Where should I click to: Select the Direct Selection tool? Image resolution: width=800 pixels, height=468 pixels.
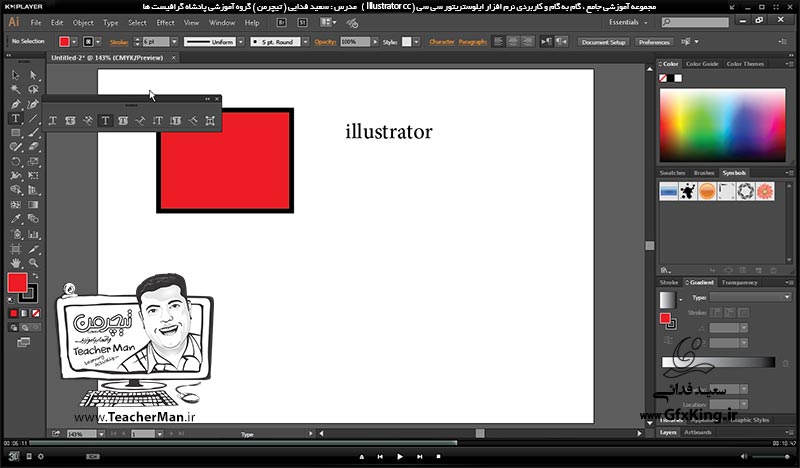[33, 76]
